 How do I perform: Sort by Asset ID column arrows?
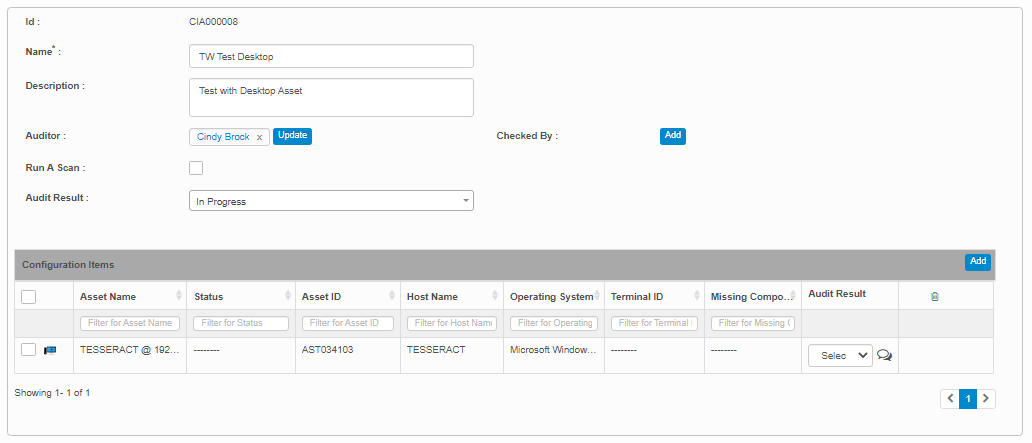click(394, 296)
